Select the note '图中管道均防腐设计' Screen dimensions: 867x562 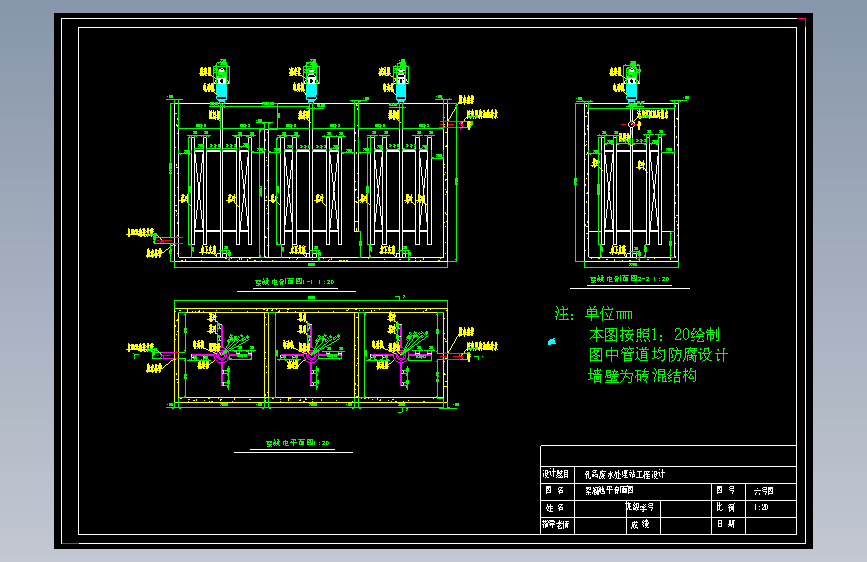click(x=658, y=355)
